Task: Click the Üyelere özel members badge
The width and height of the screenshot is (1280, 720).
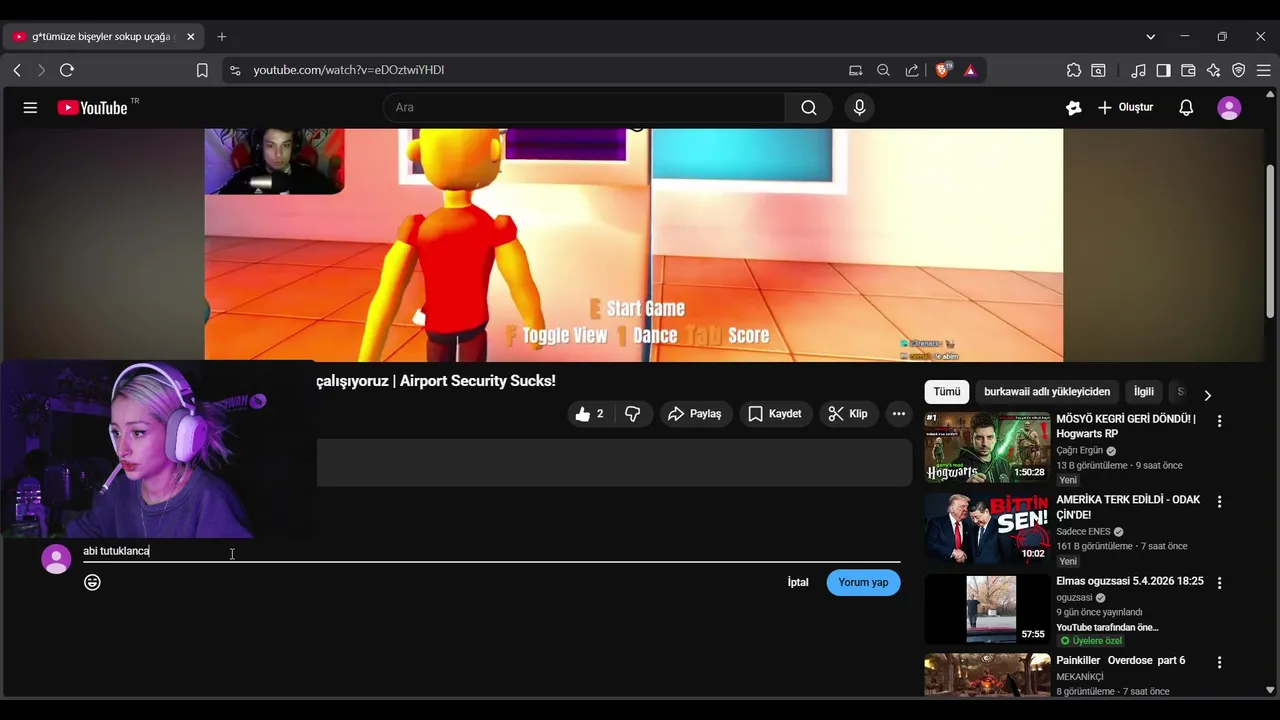Action: [1091, 641]
